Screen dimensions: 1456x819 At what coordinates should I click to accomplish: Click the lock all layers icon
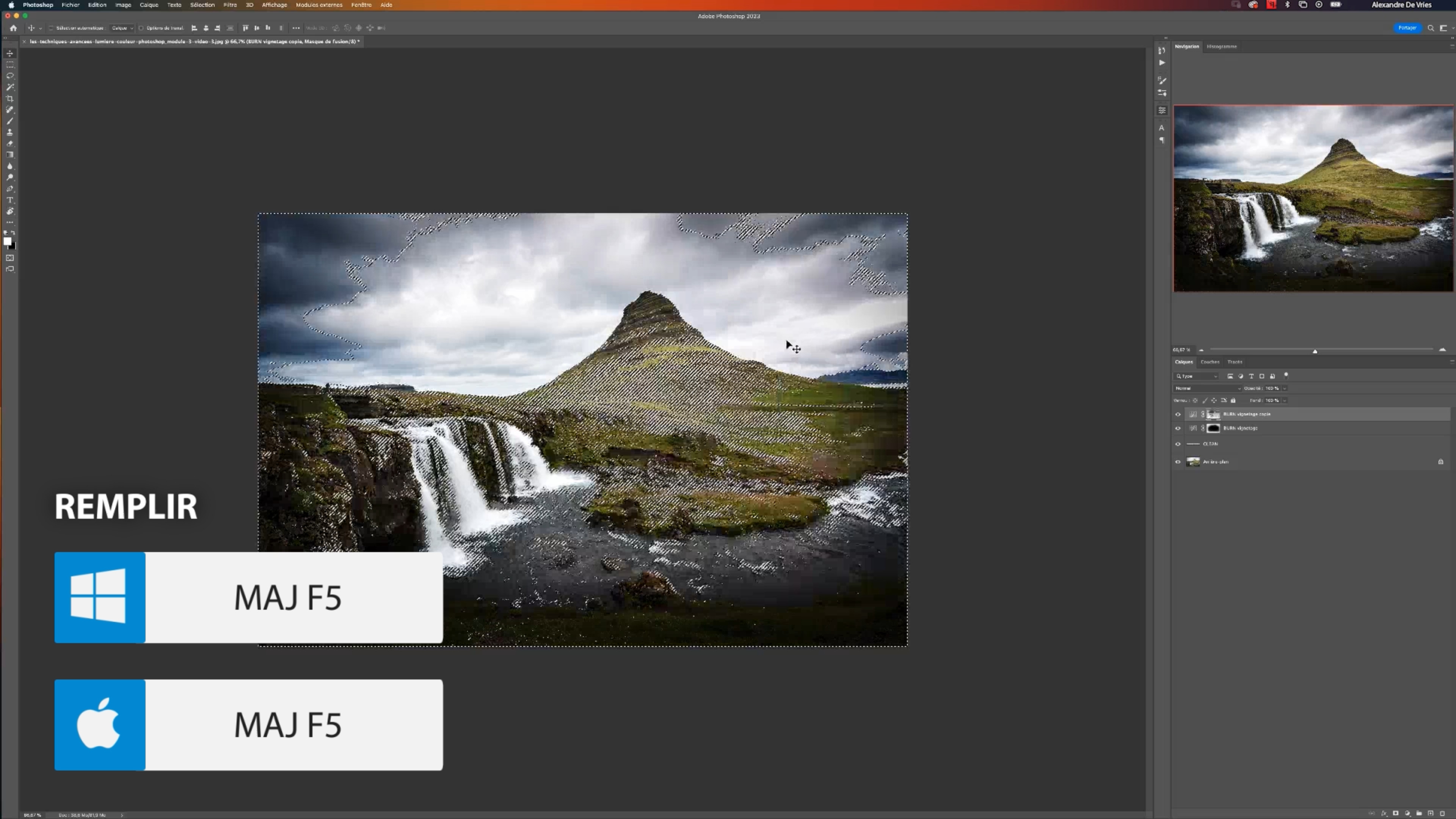click(x=1233, y=400)
